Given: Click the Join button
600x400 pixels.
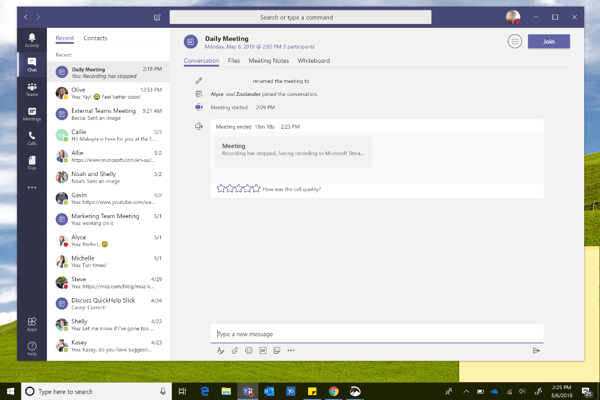Looking at the screenshot, I should point(549,41).
